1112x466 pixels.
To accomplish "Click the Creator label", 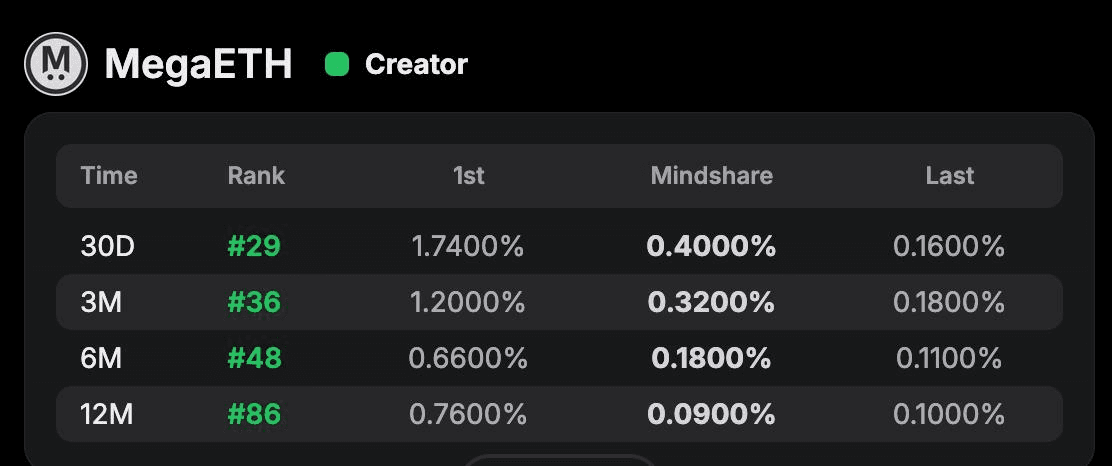I will coord(416,65).
